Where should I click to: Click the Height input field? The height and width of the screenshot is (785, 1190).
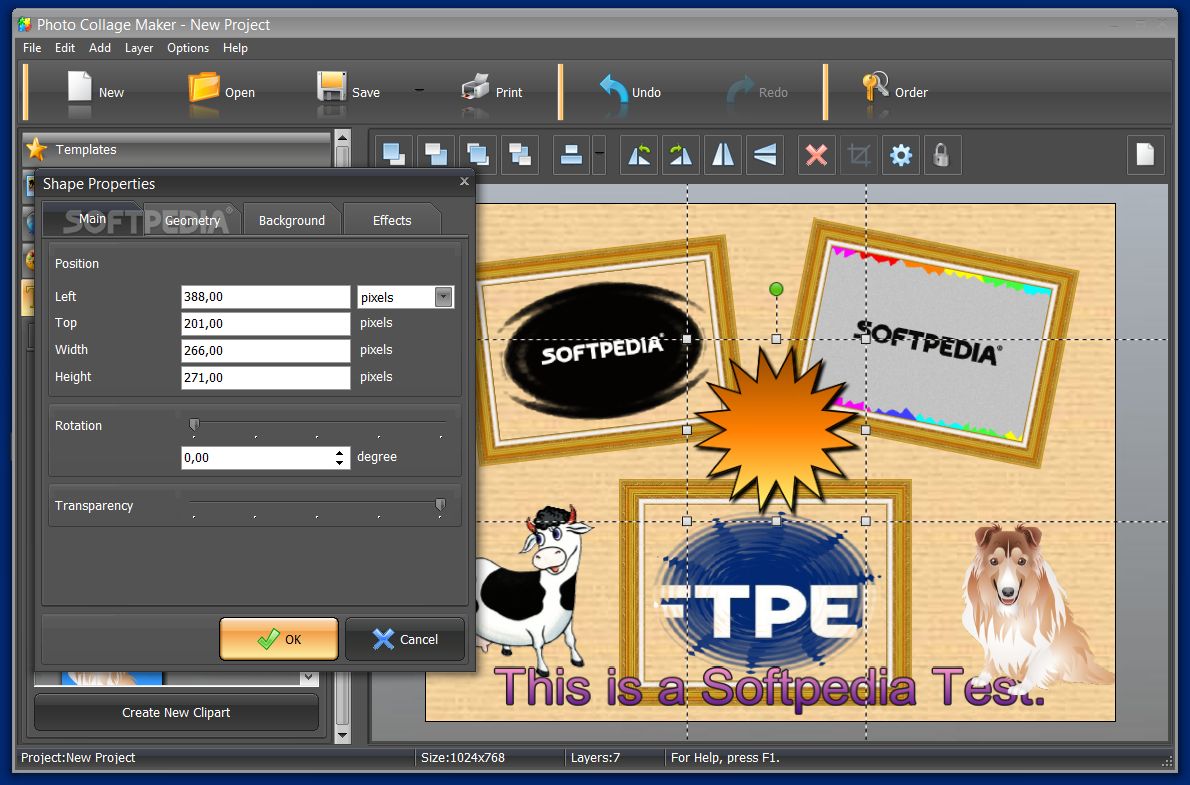pos(266,377)
